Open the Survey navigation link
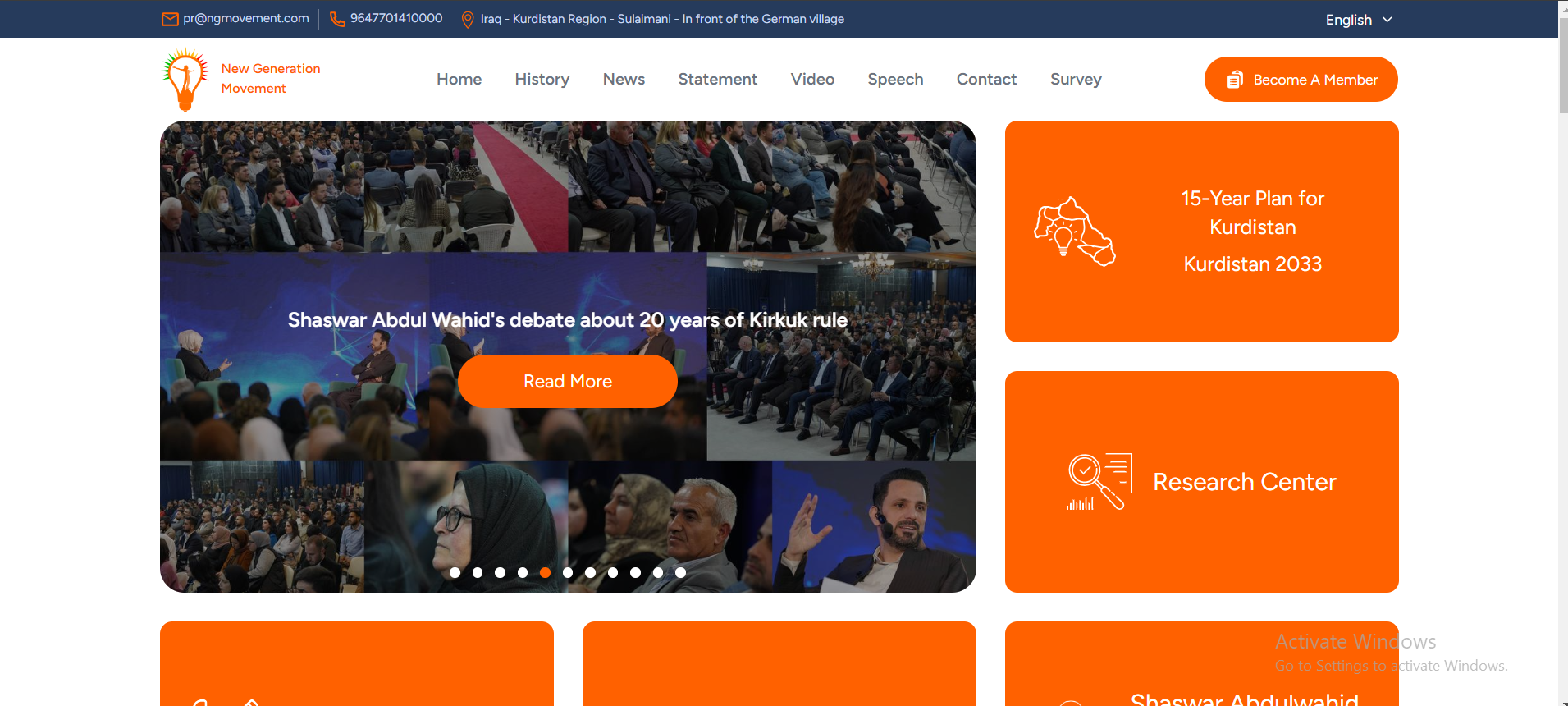1568x706 pixels. click(1076, 80)
